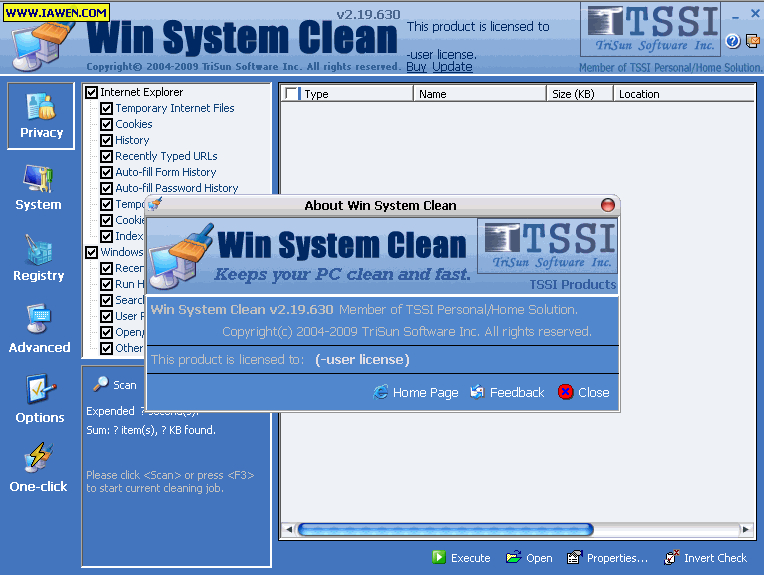Click the blue help question mark icon
This screenshot has width=764, height=575.
pos(732,41)
